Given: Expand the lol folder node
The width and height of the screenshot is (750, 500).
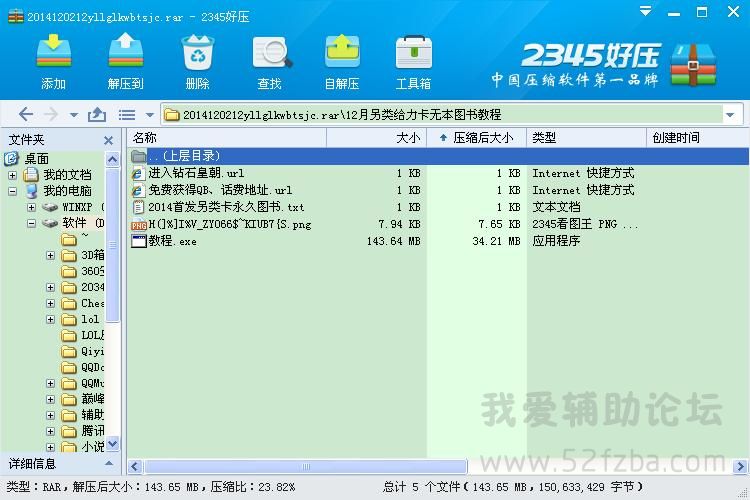Looking at the screenshot, I should tap(51, 319).
